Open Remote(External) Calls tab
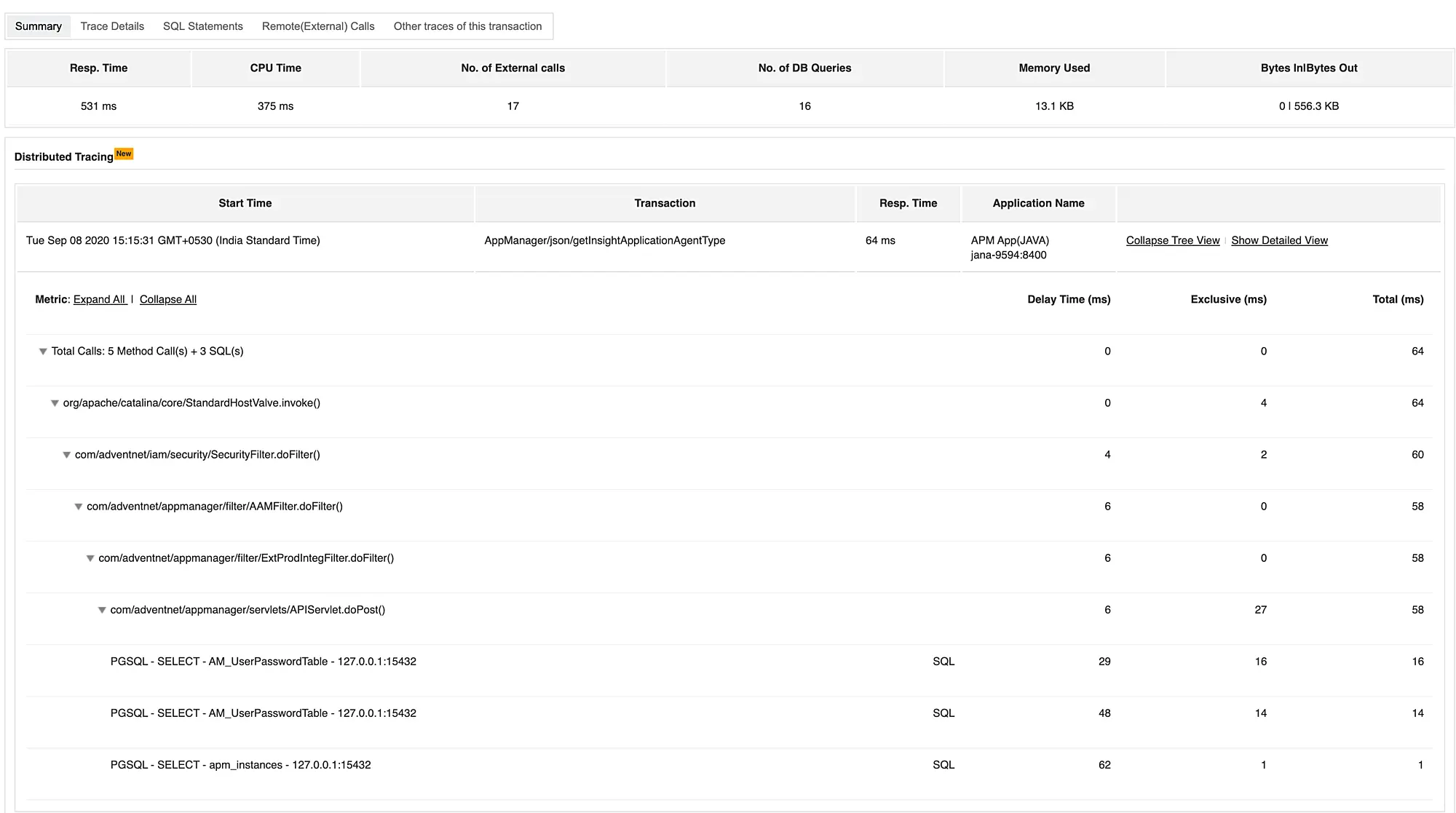The width and height of the screenshot is (1456, 813). (x=318, y=26)
